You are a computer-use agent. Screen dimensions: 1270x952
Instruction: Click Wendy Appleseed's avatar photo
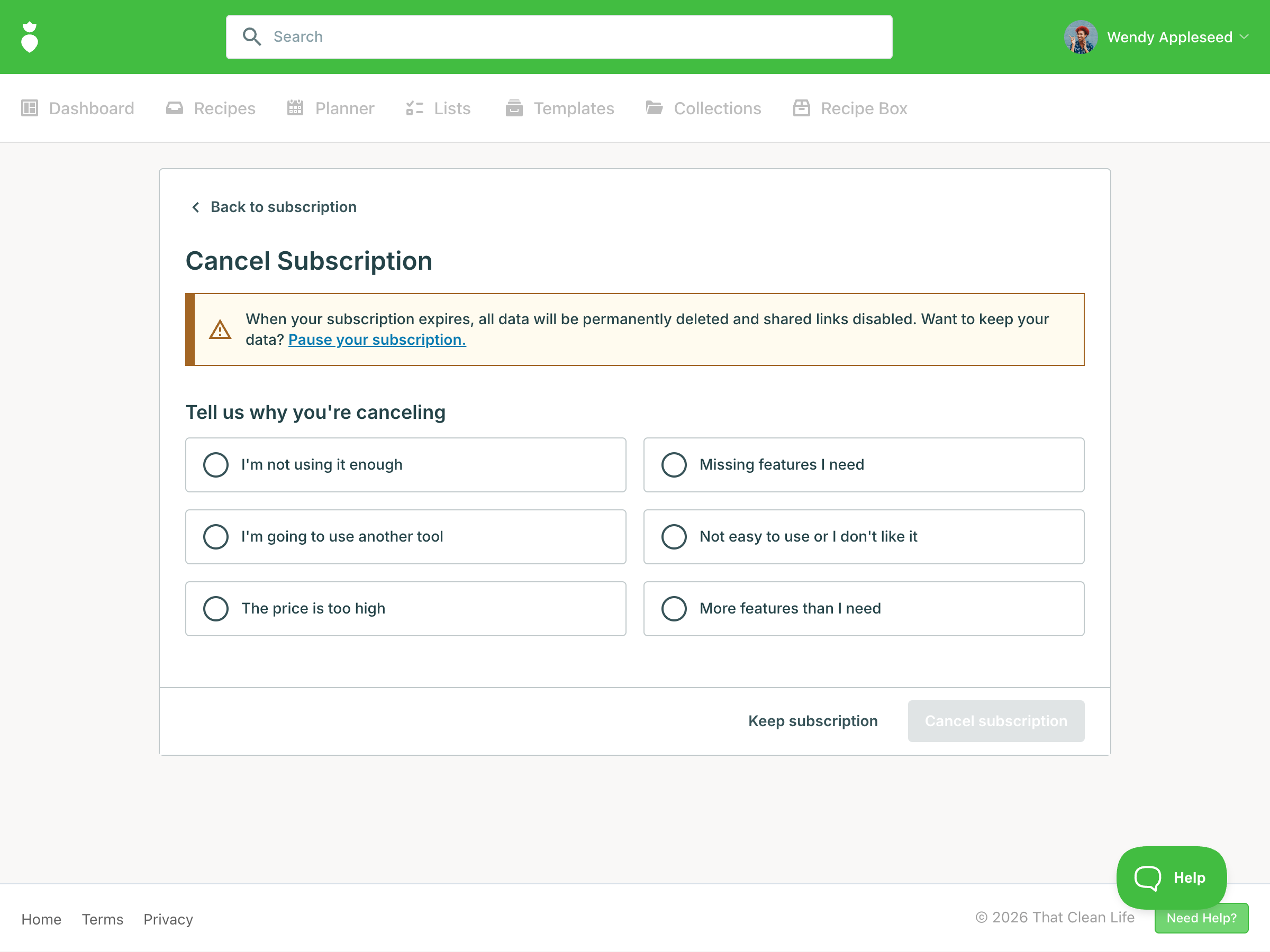[1081, 38]
